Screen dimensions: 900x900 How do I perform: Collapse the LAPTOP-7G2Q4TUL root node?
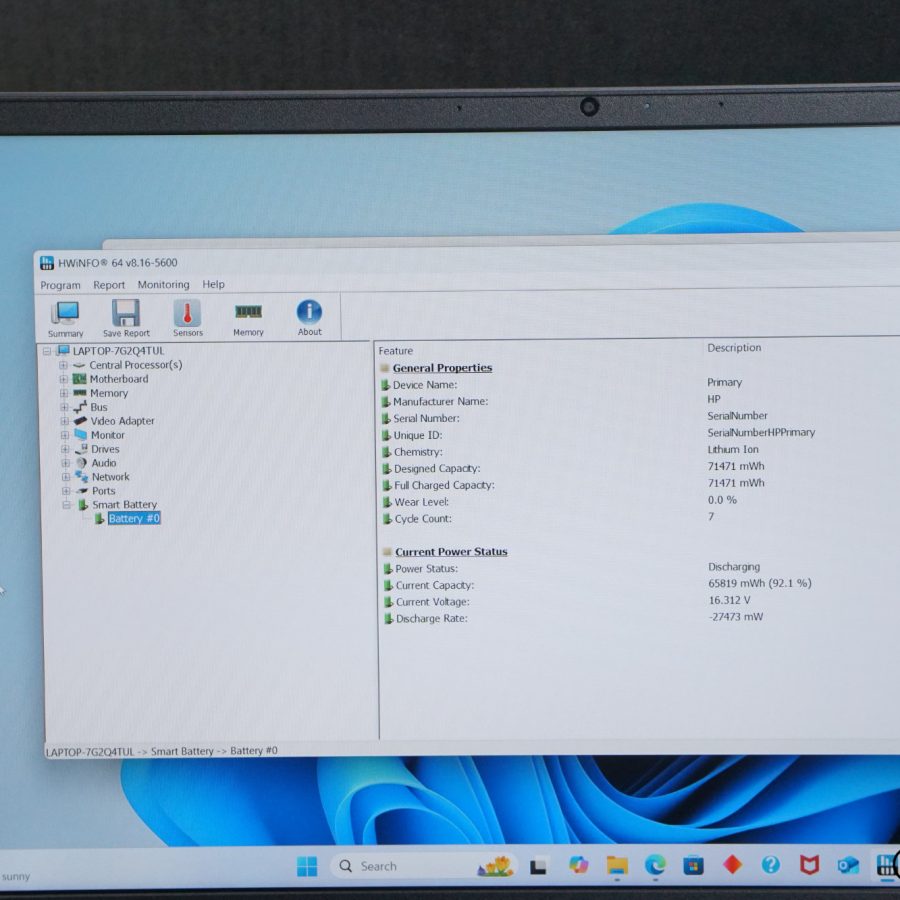click(46, 351)
